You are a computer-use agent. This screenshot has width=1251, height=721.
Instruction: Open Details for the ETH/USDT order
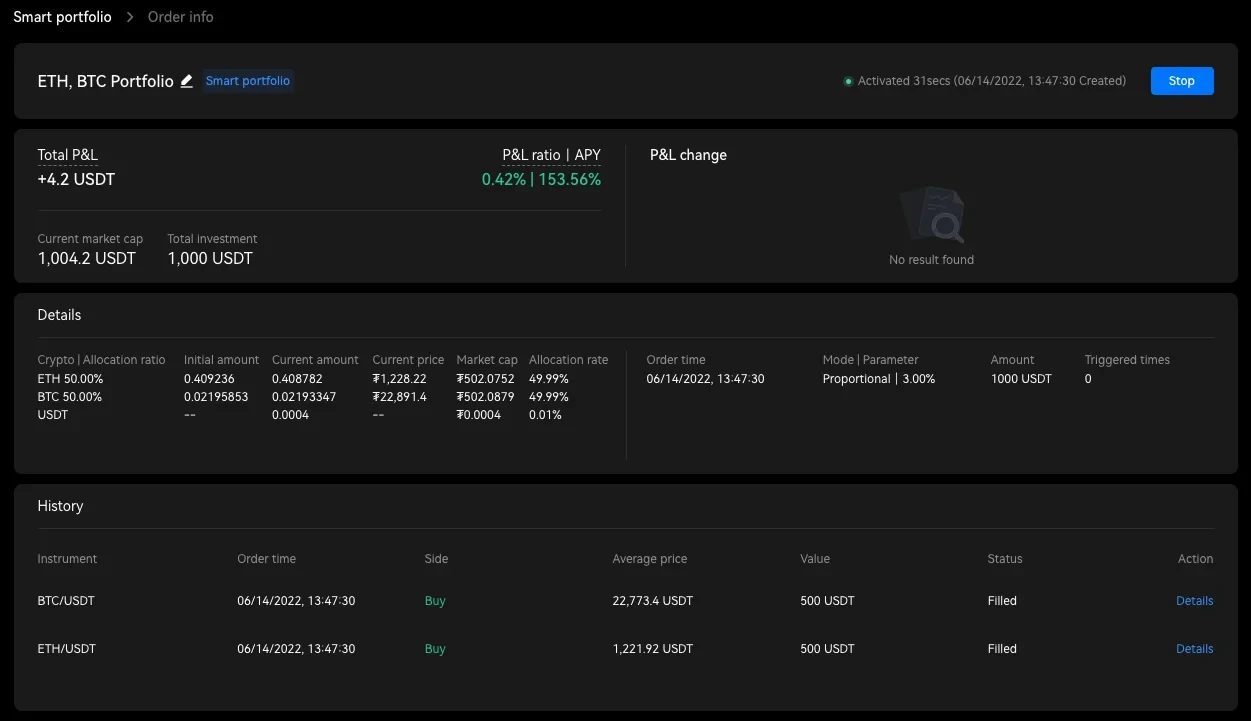coord(1194,649)
